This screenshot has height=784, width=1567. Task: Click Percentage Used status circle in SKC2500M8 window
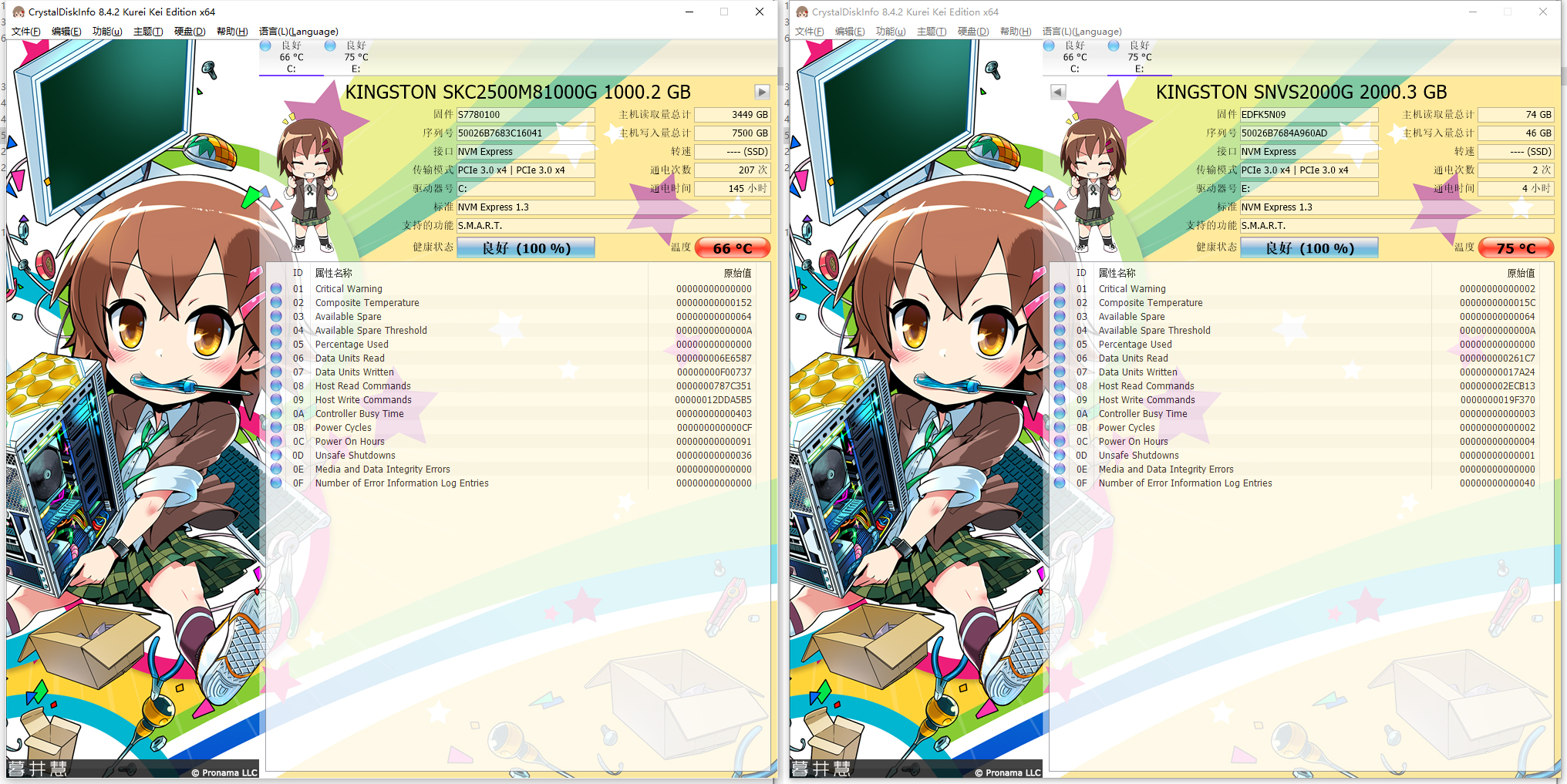(x=276, y=345)
